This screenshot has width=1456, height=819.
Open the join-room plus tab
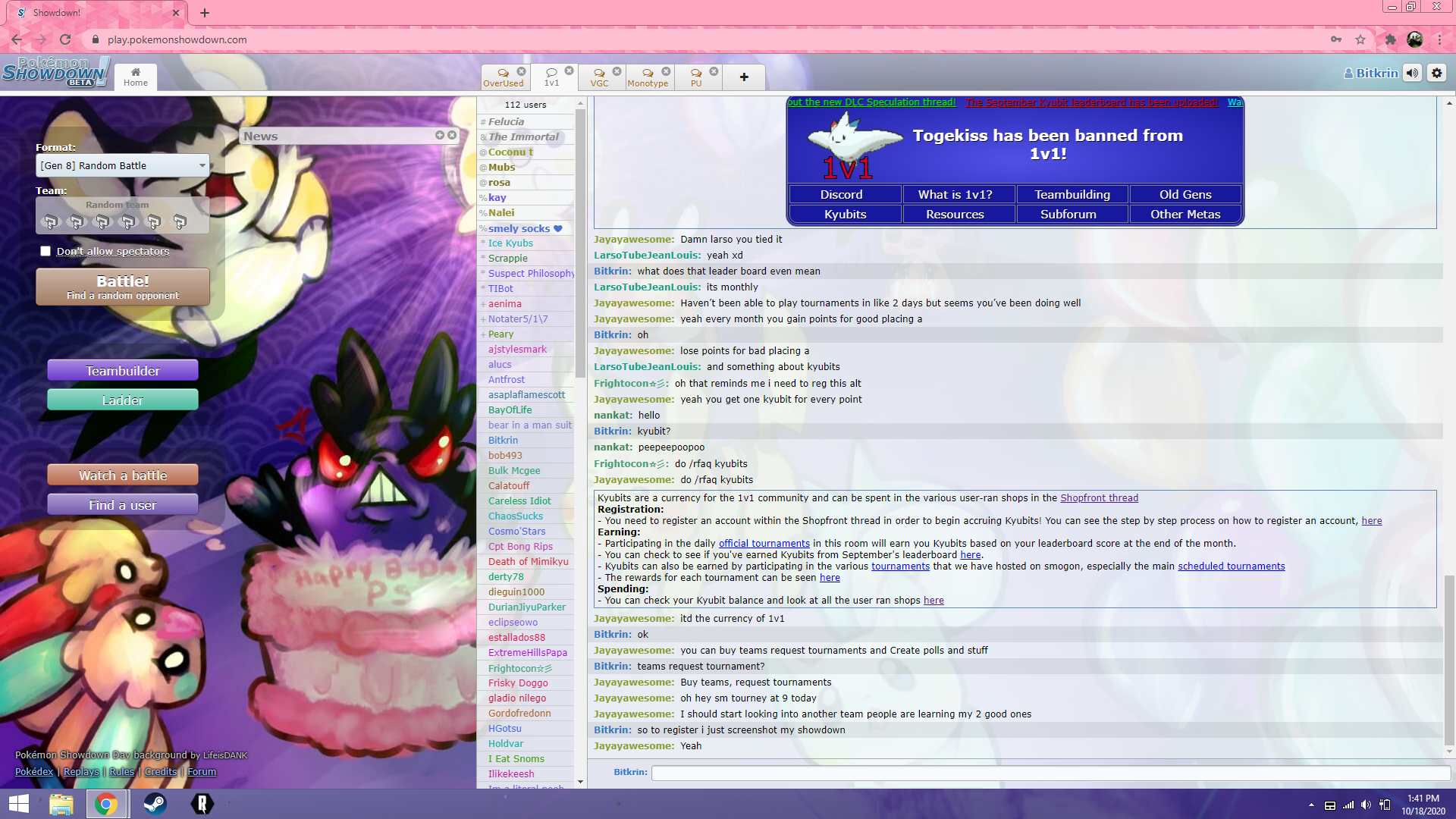tap(744, 77)
